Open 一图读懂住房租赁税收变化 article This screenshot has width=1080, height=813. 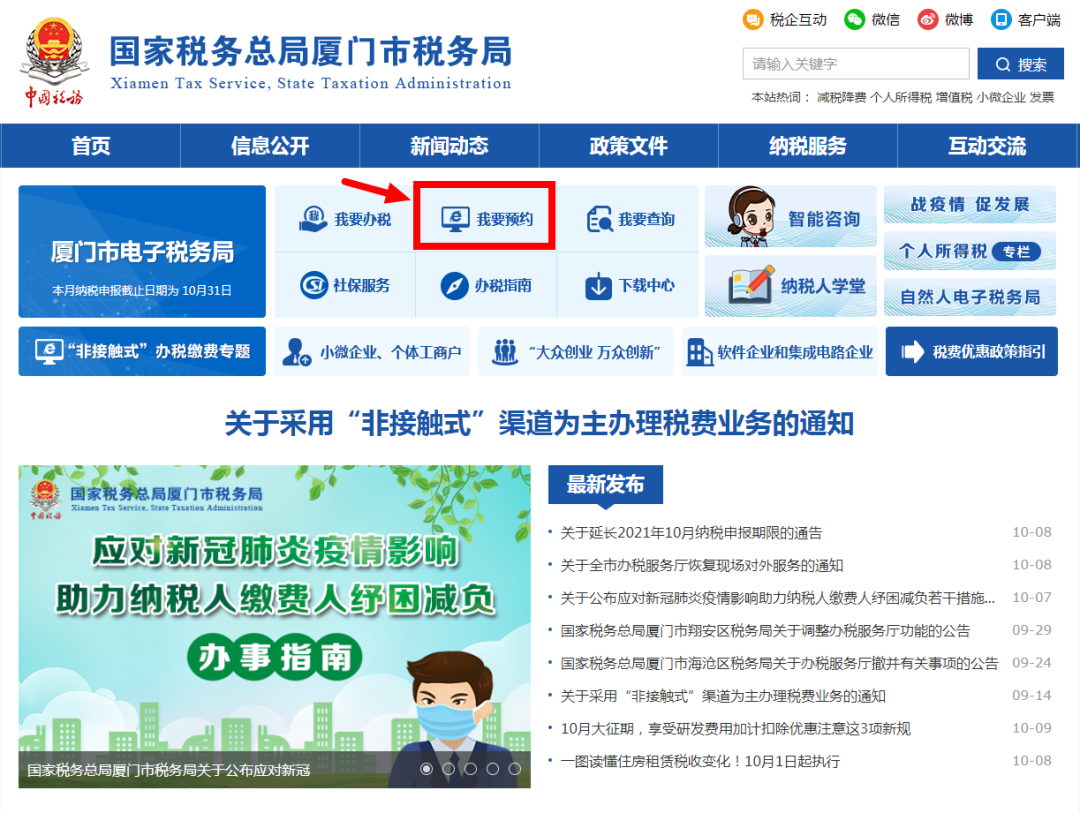[700, 761]
